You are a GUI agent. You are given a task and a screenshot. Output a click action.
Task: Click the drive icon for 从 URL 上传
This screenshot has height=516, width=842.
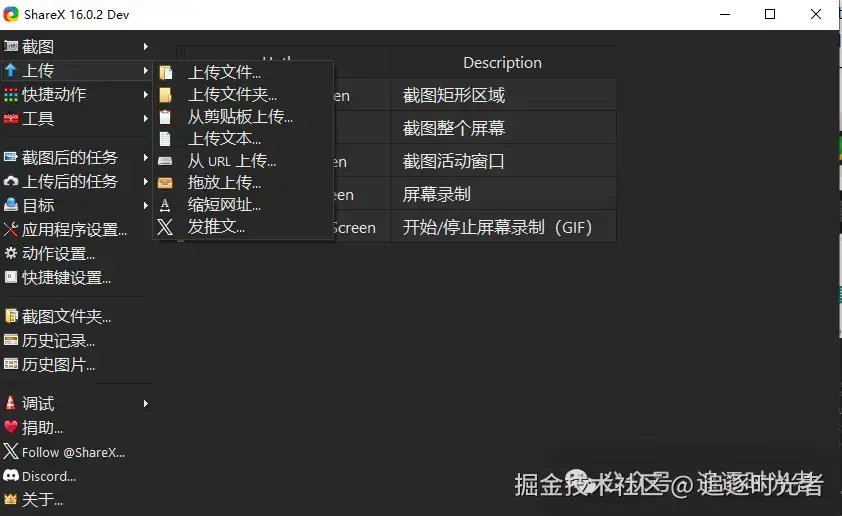click(x=165, y=161)
